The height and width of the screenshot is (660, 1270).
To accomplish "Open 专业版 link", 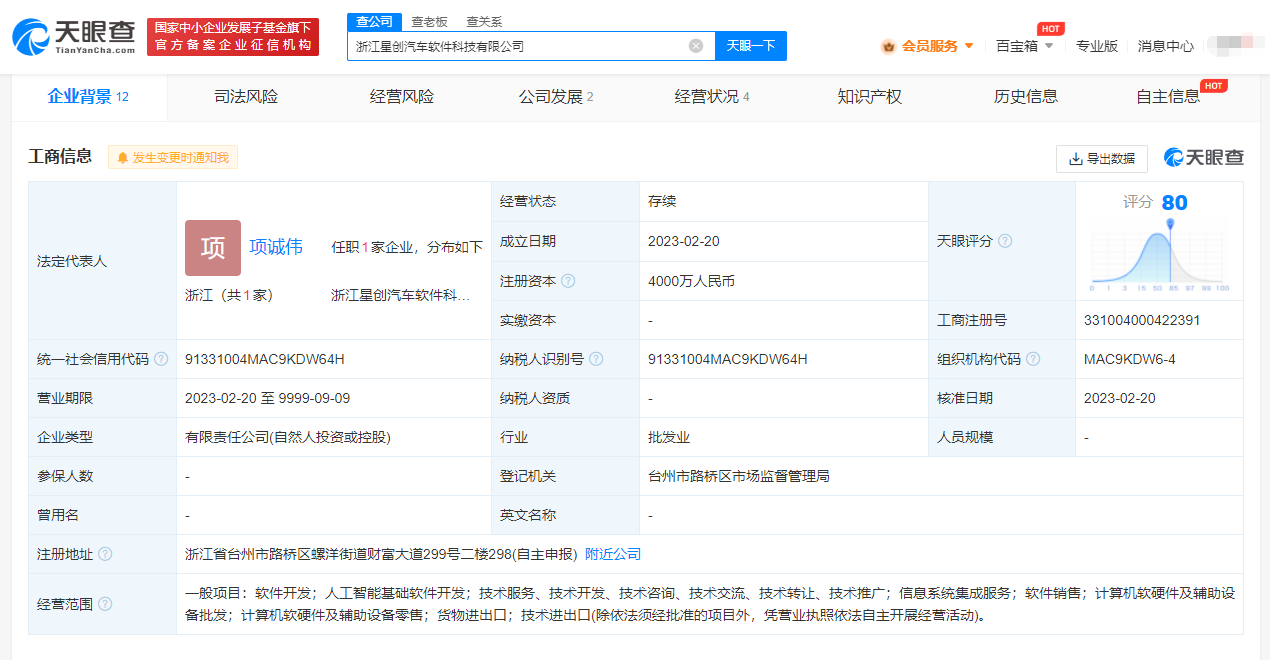I will (x=1096, y=46).
